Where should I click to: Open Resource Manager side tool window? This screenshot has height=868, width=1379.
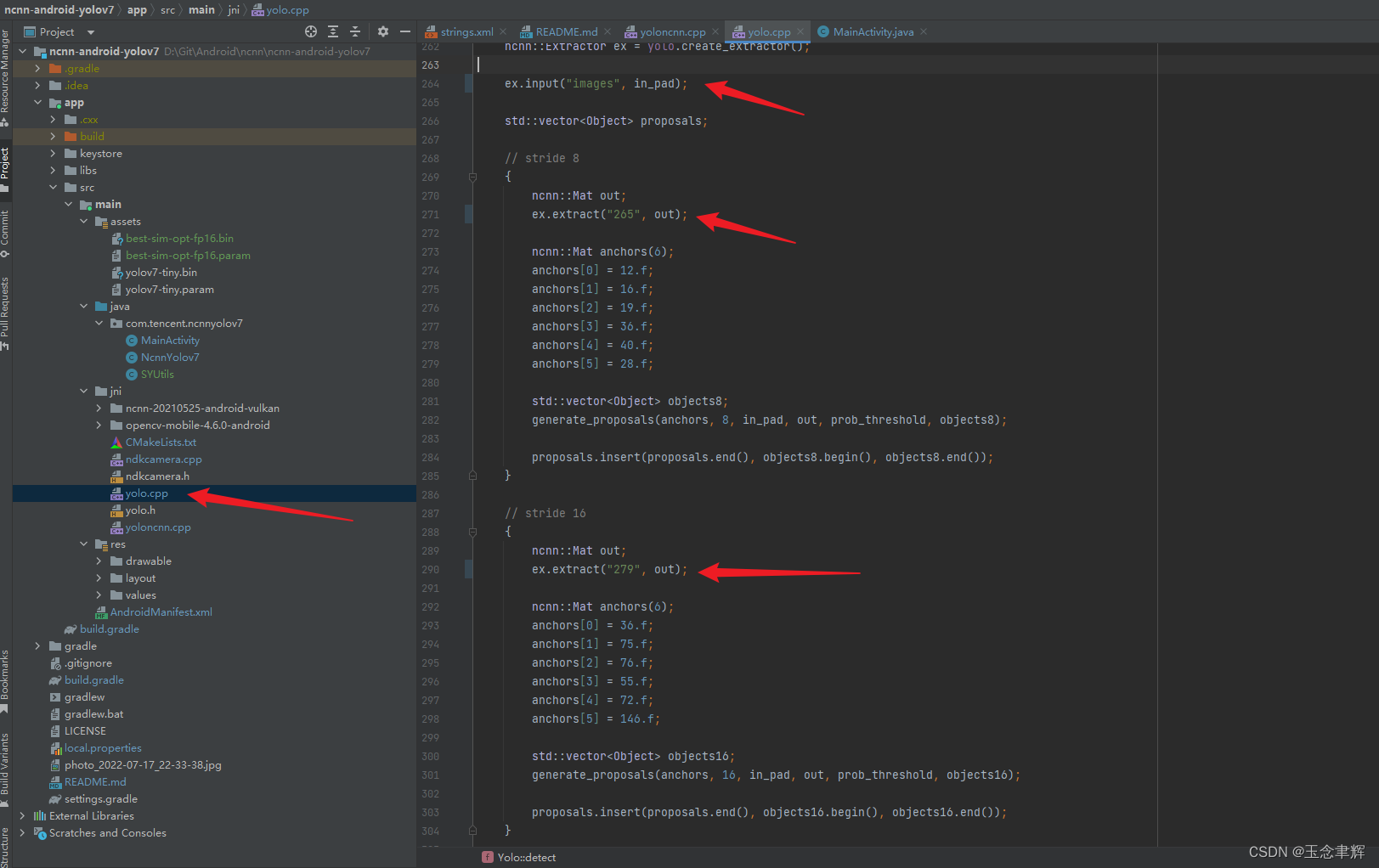tap(5, 76)
